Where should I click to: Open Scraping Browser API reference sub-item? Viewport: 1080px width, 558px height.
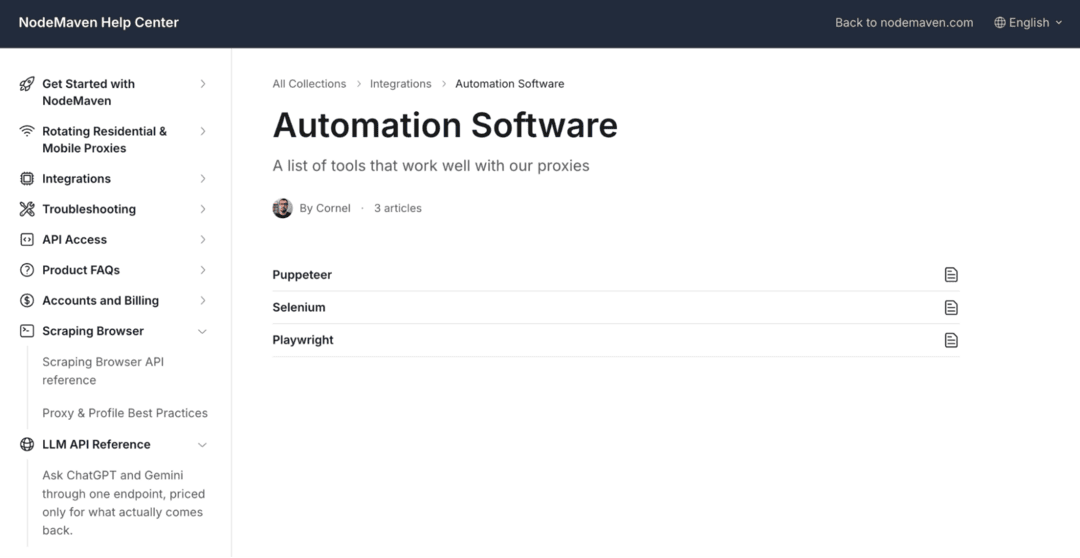pos(103,371)
